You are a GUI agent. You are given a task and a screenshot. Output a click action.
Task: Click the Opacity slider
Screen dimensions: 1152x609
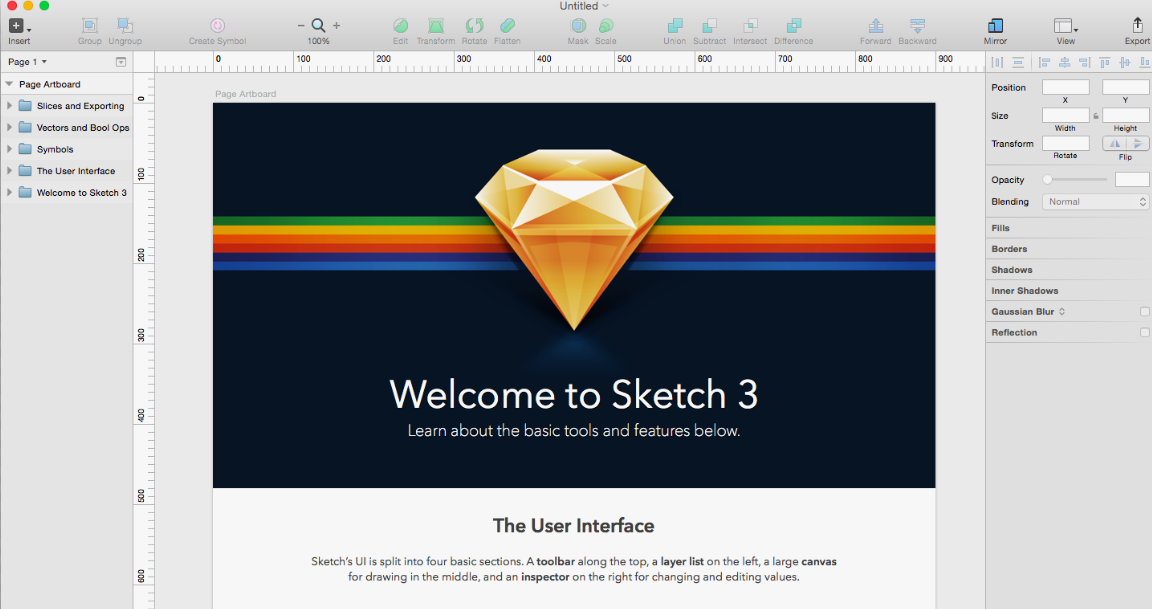(x=1076, y=180)
